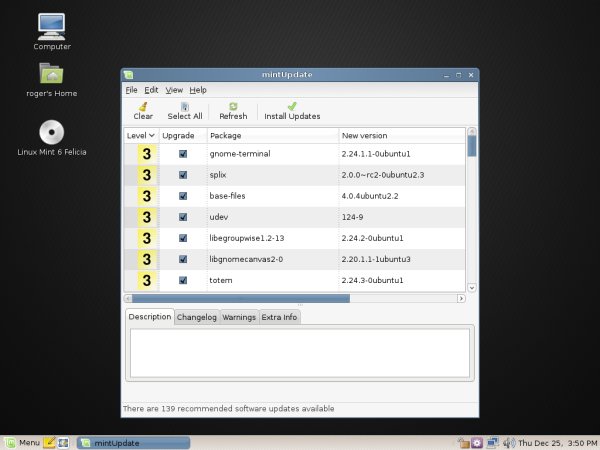Click the Refresh toolbar icon
600x450 pixels.
tap(233, 106)
